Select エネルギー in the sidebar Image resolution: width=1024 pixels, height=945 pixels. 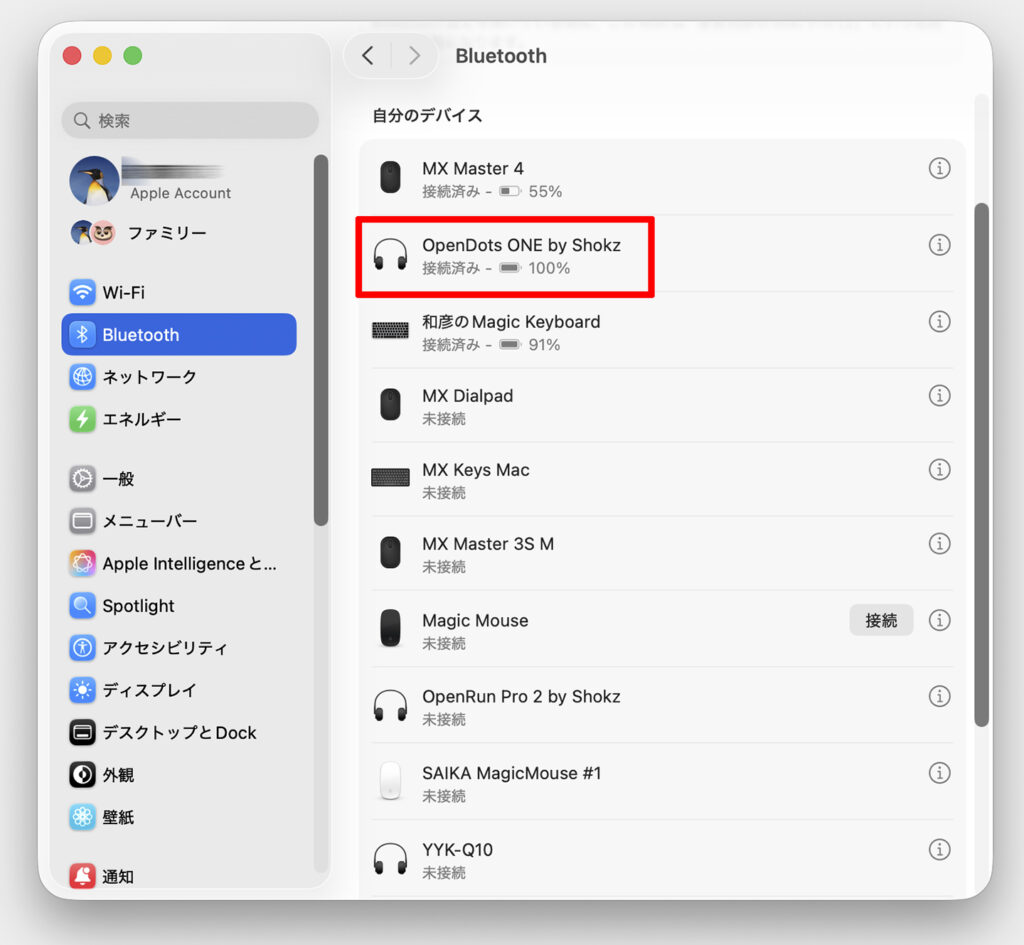[141, 420]
